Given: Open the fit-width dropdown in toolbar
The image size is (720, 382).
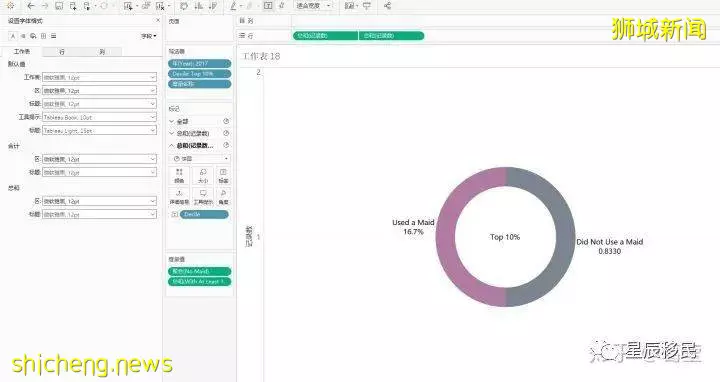Looking at the screenshot, I should [x=313, y=6].
